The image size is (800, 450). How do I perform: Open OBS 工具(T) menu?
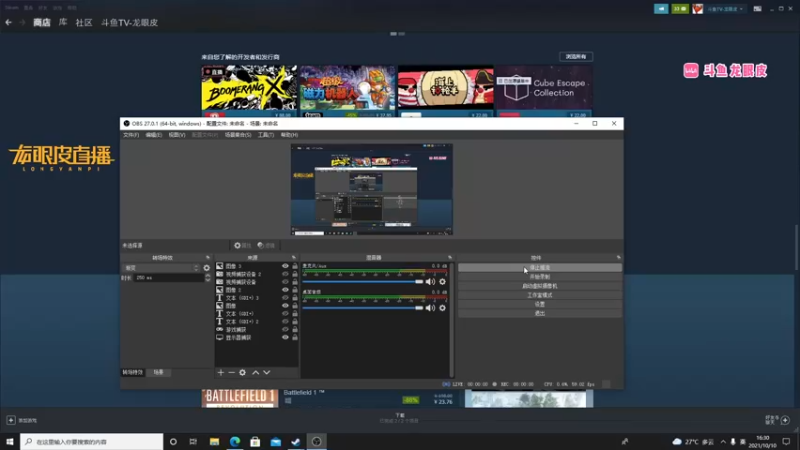pyautogui.click(x=265, y=135)
